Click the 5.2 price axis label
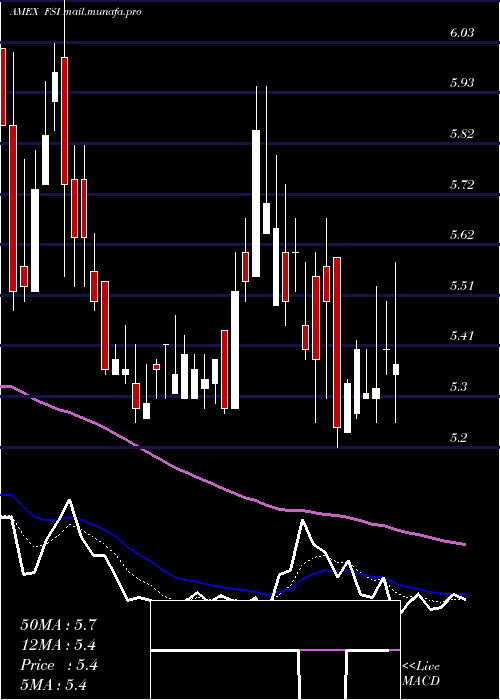 pos(458,437)
